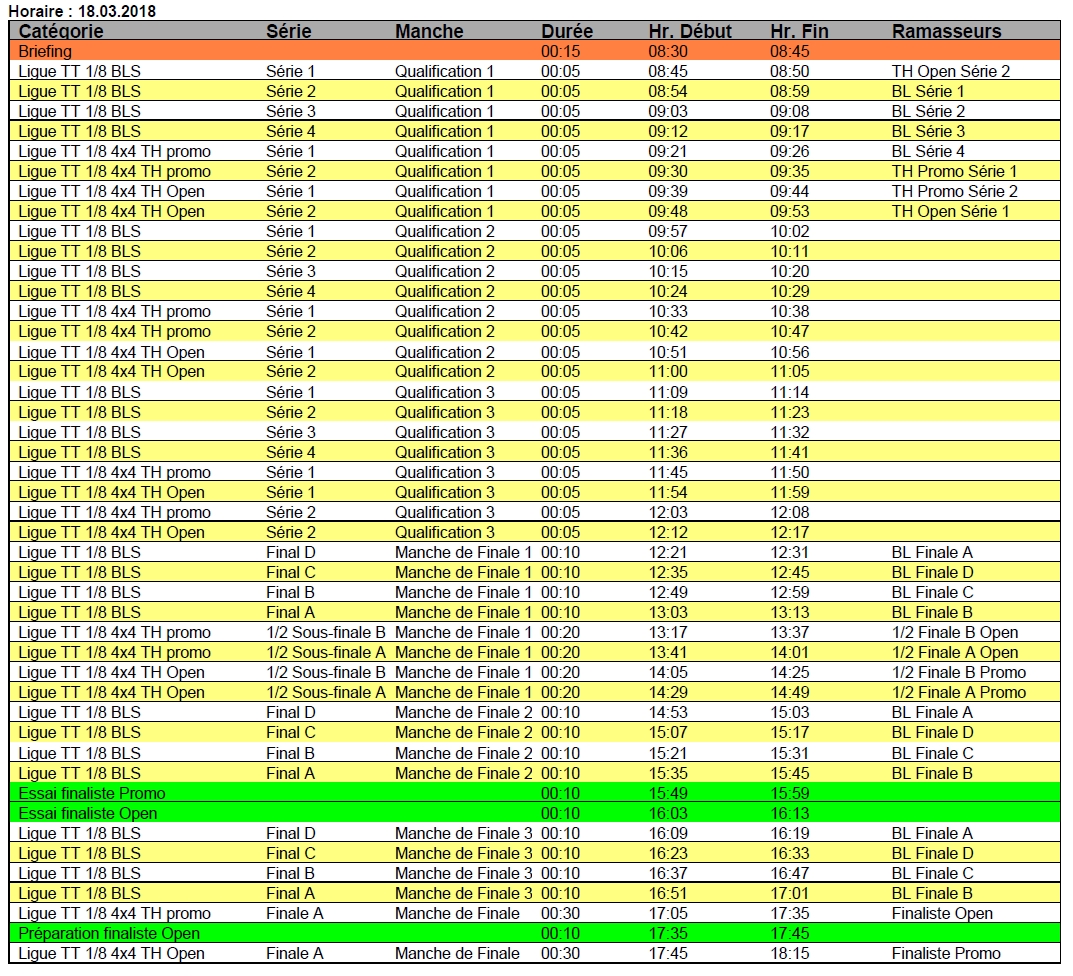Select the TH Promo Série 1 ramasseurs cell

pyautogui.click(x=954, y=171)
